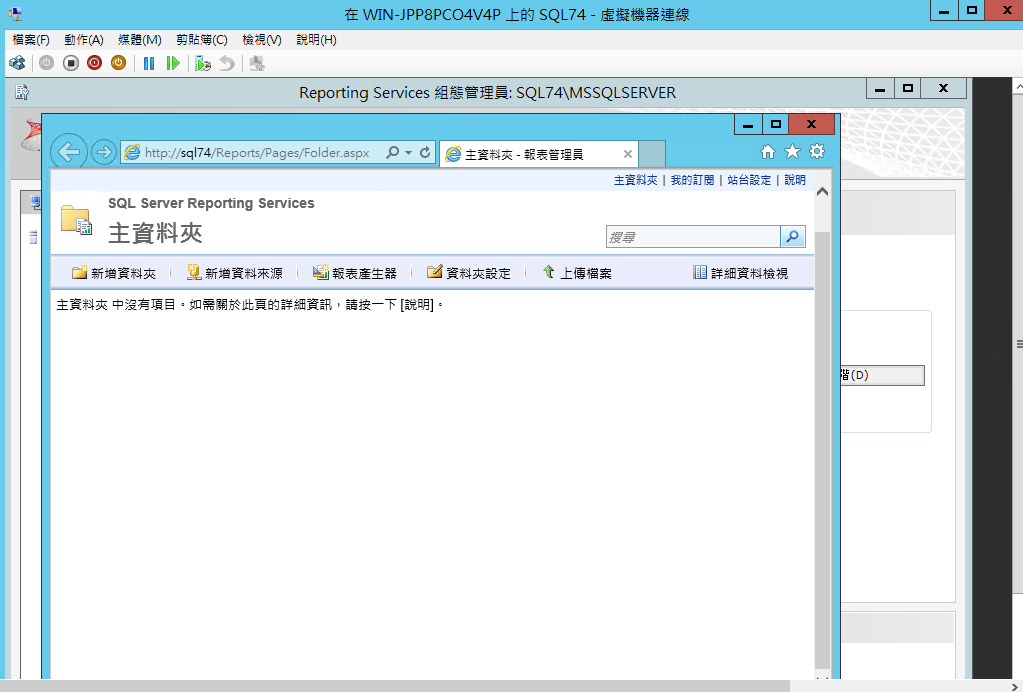Click the 搜尋 search box
Screen dimensions: 1023x692
(693, 237)
